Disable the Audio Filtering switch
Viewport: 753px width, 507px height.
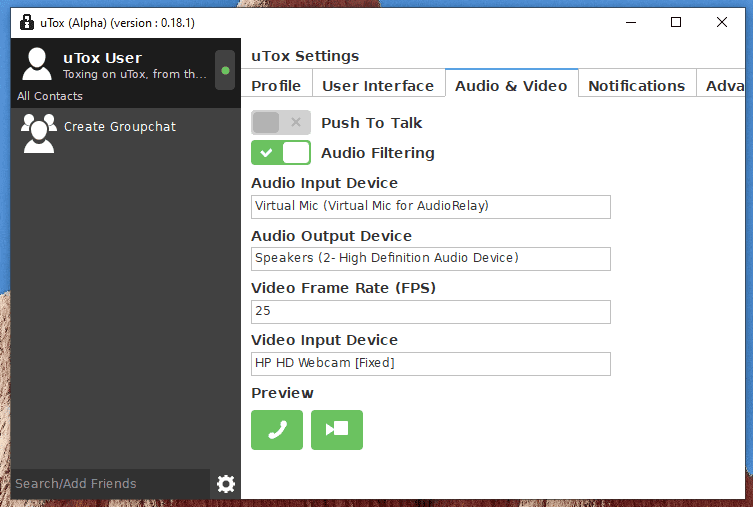coord(280,153)
